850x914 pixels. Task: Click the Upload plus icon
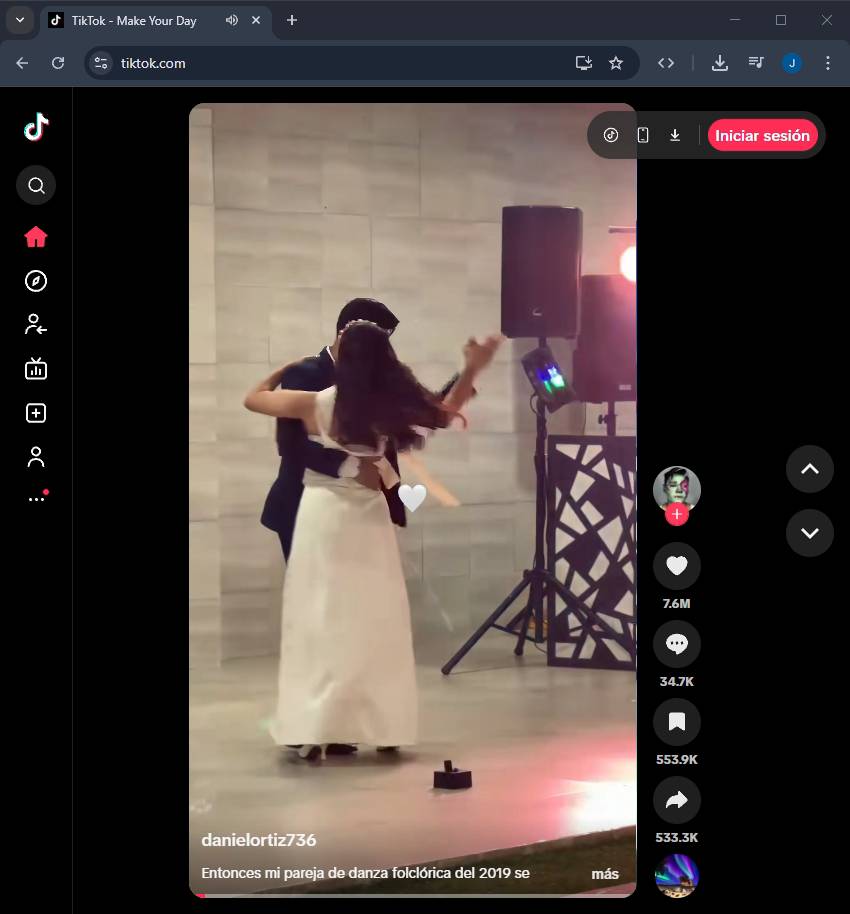coord(36,413)
